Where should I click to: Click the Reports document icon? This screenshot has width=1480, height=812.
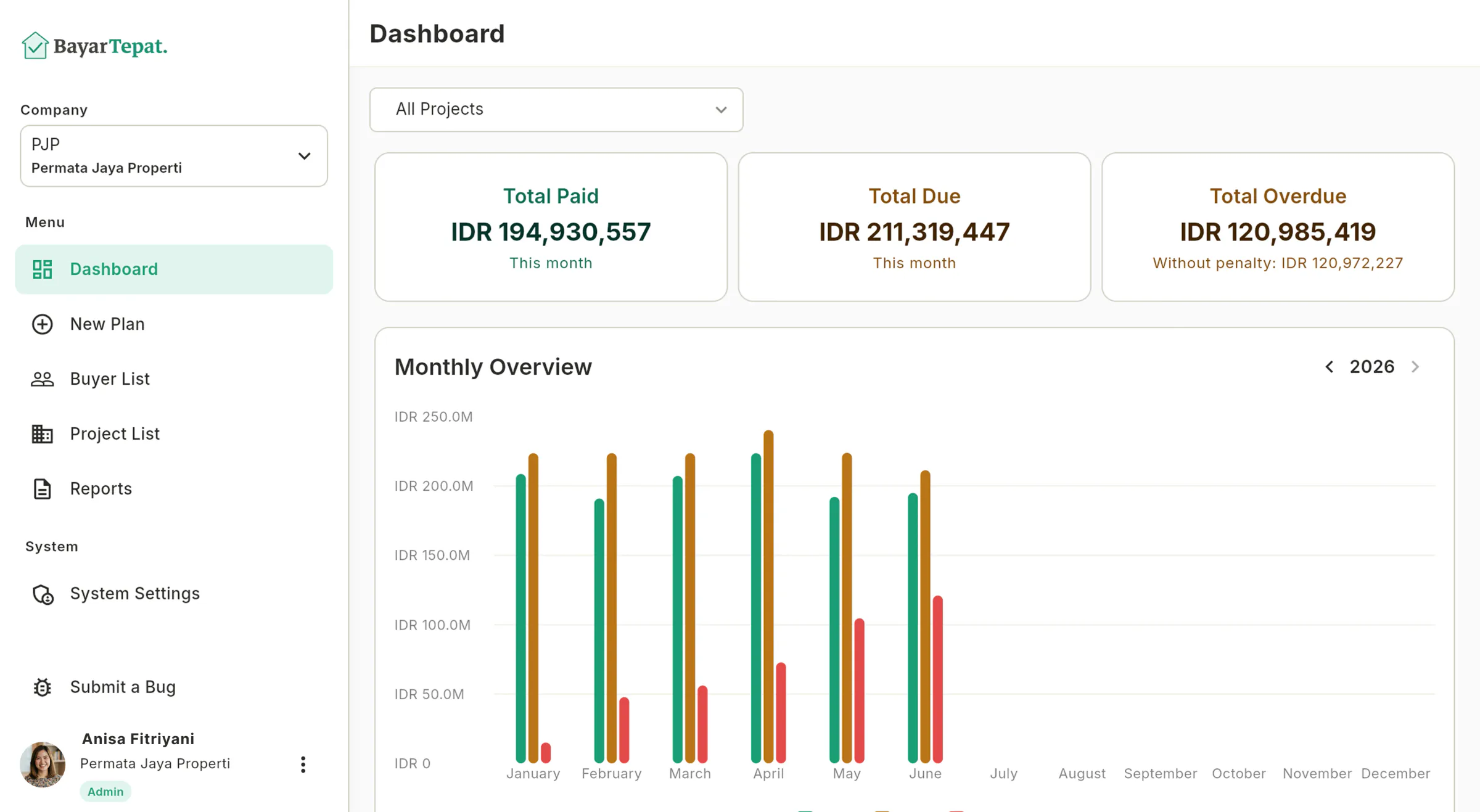(x=42, y=489)
